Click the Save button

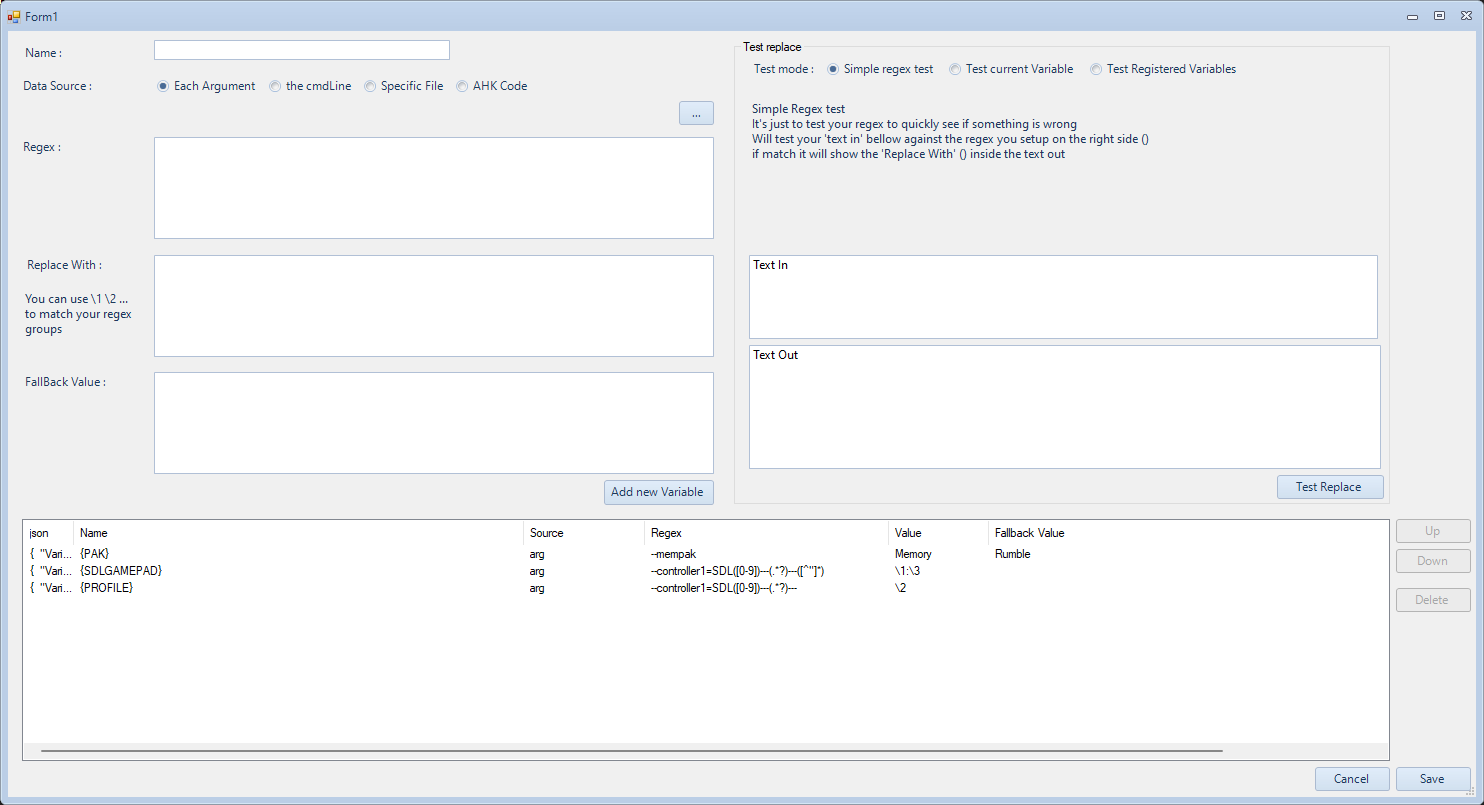[1432, 779]
